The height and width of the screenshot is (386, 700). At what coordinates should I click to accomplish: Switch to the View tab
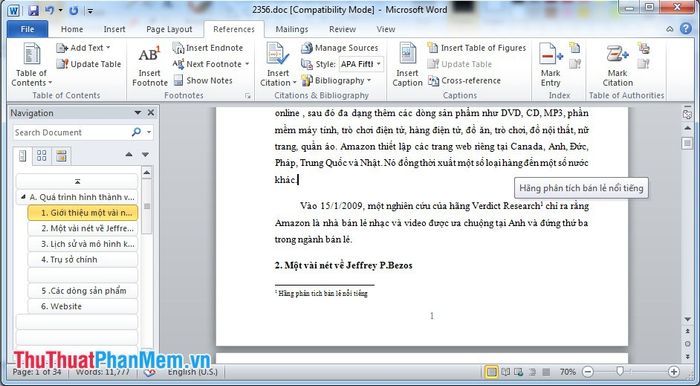pos(386,29)
